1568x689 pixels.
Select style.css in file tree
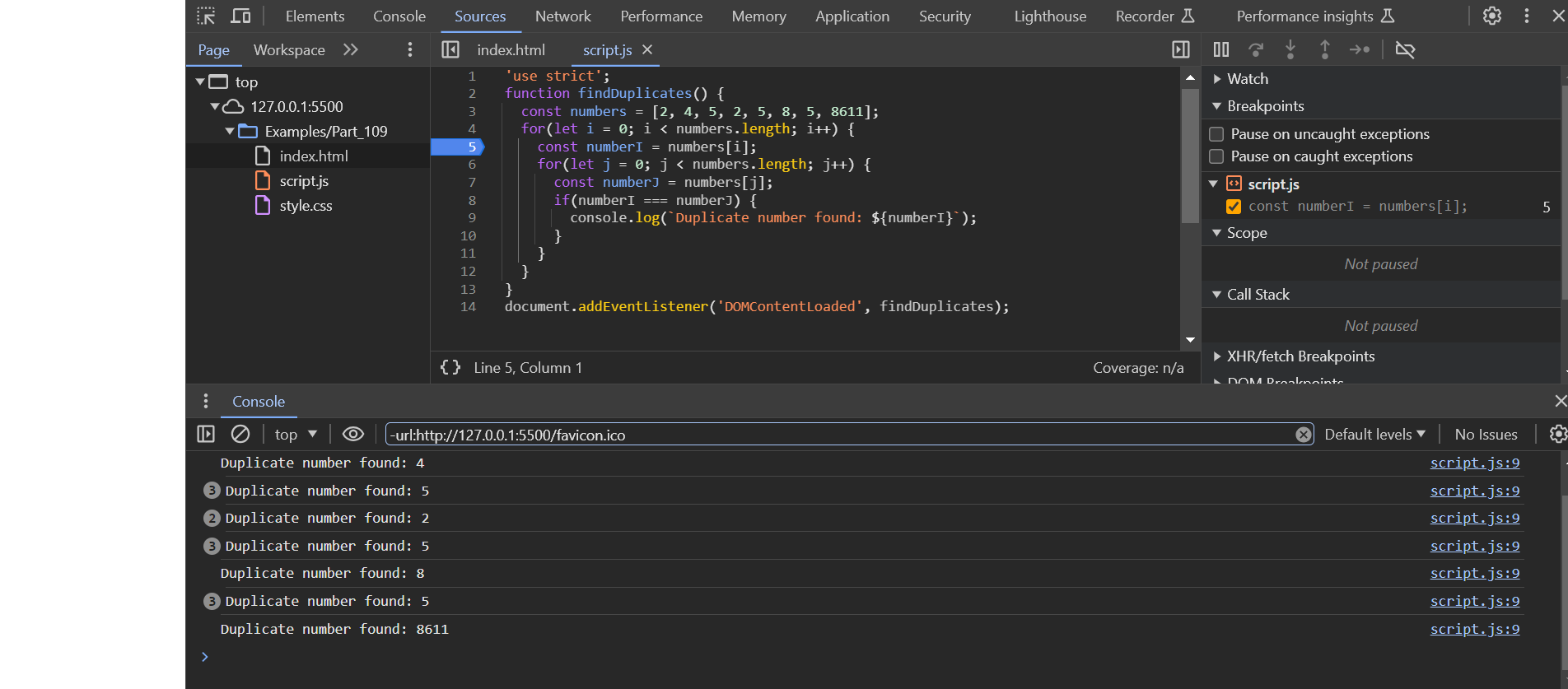[x=306, y=206]
